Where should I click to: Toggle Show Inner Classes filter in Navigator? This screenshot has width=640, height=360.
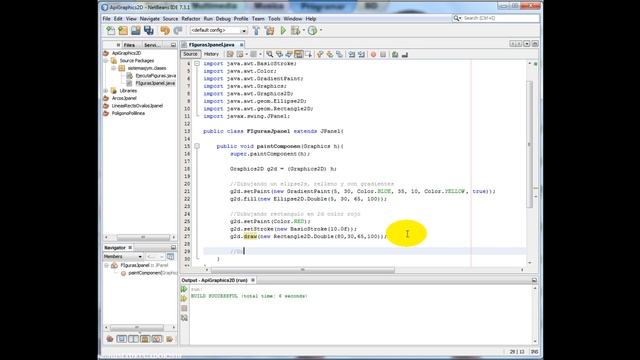click(157, 339)
